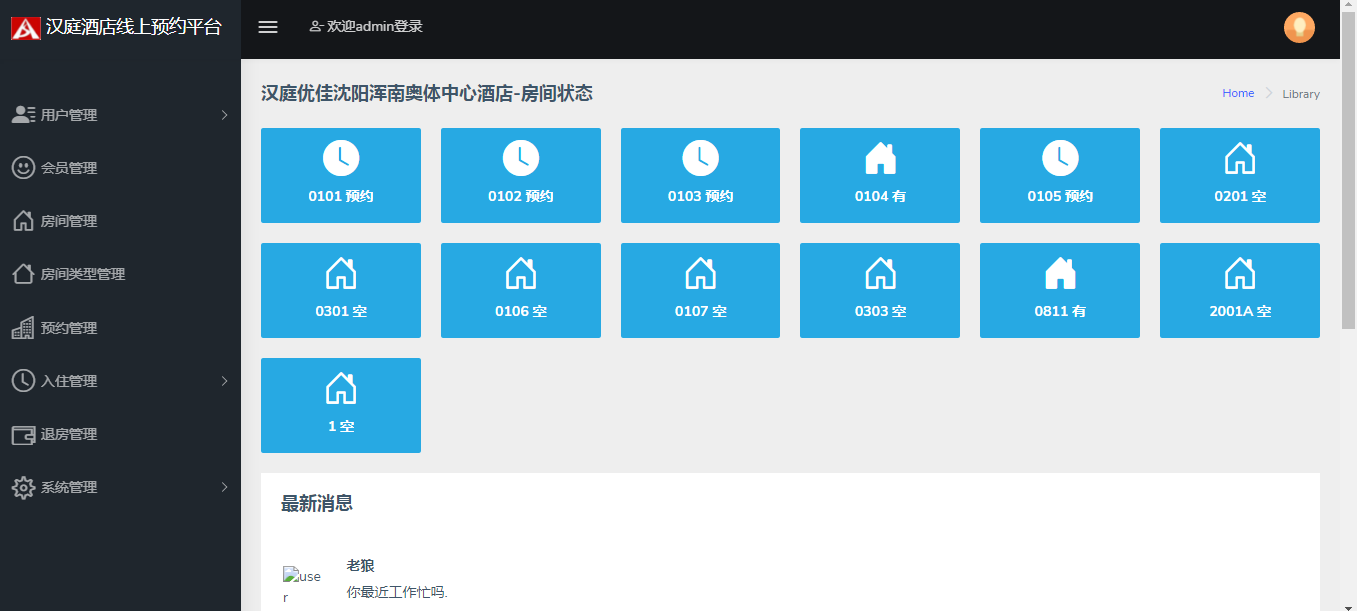
Task: Expand the 入住管理 submenu chevron
Action: [x=224, y=381]
